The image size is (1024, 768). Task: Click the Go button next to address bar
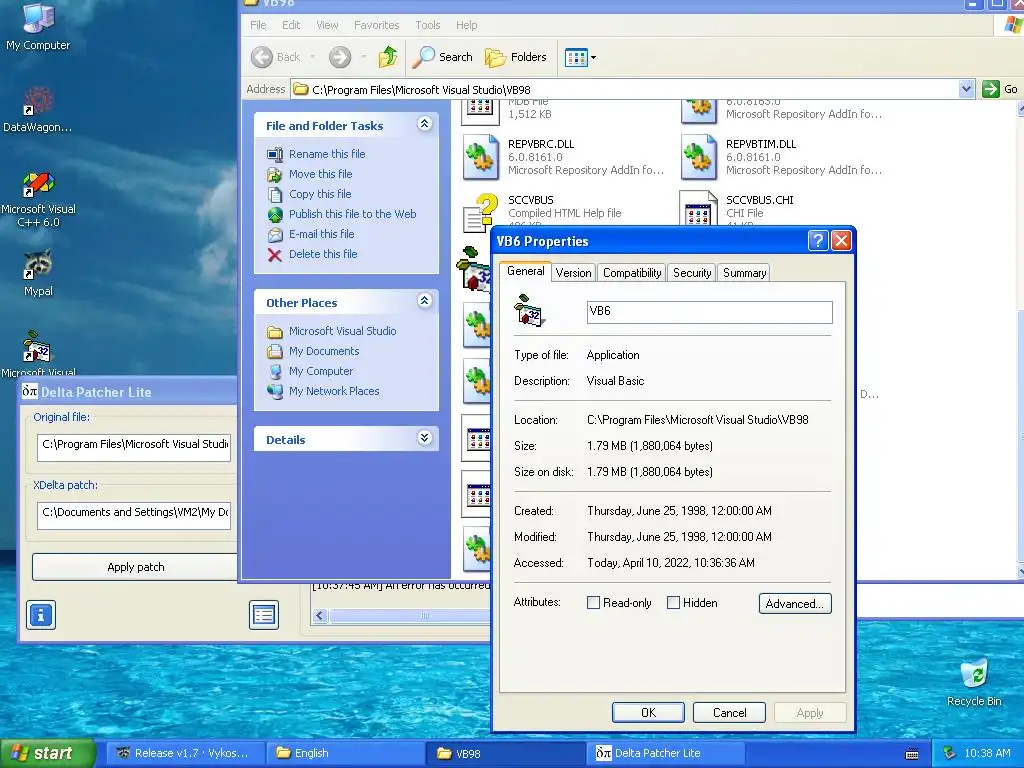[x=1000, y=89]
